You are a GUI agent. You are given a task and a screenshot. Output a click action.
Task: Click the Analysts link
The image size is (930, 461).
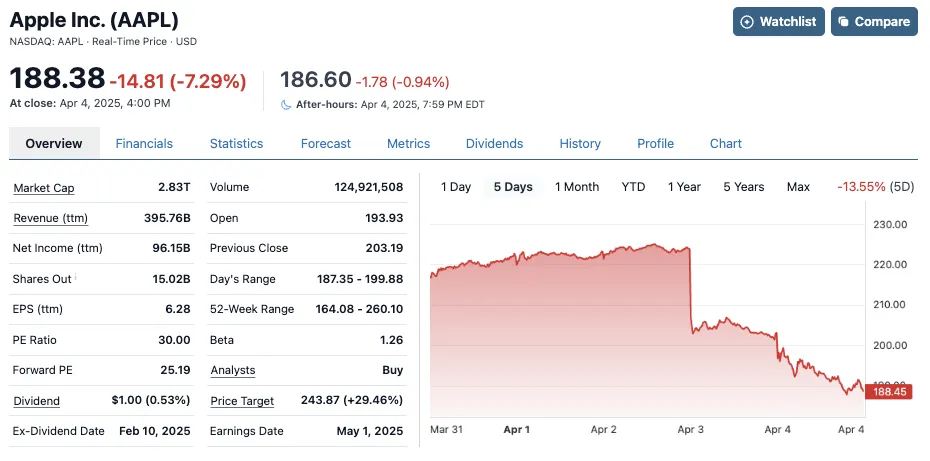233,370
